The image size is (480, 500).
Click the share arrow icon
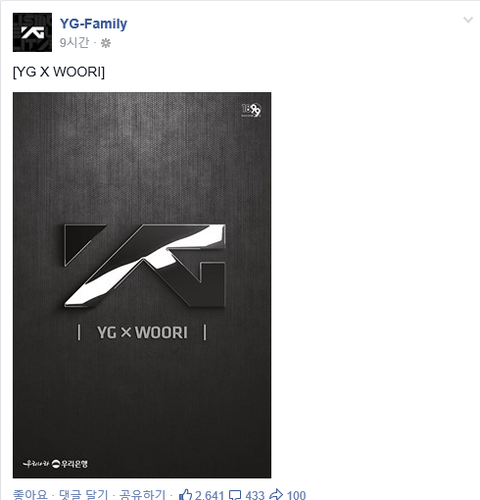tap(276, 495)
